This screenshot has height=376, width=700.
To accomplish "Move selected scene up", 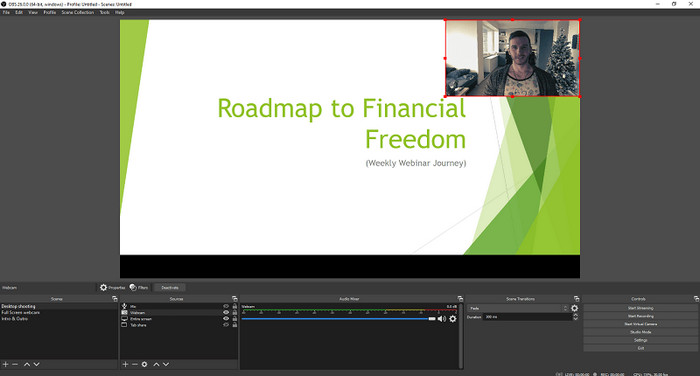I will tap(27, 364).
